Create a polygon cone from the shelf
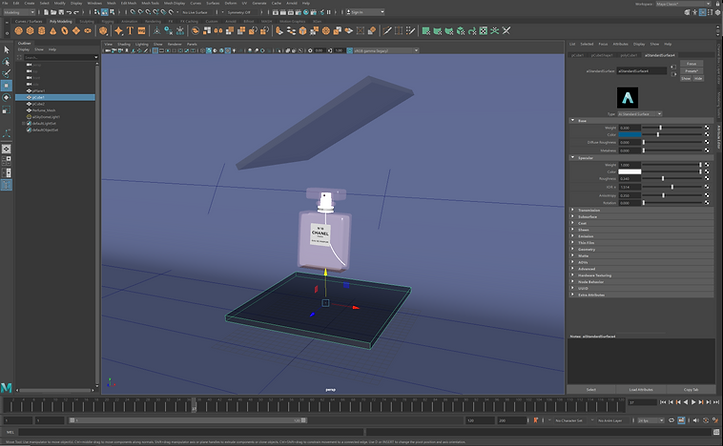This screenshot has width=723, height=446. pyautogui.click(x=53, y=31)
